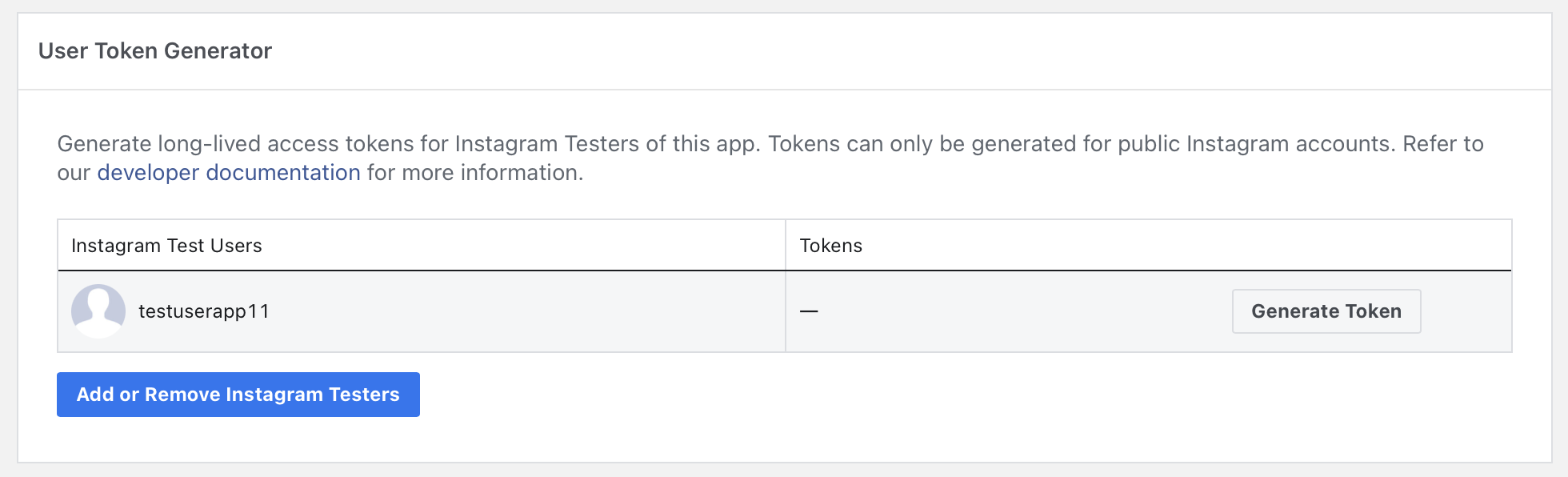Screen dimensions: 1568x477
Task: Click the dash placeholder in Tokens column
Action: (x=809, y=311)
